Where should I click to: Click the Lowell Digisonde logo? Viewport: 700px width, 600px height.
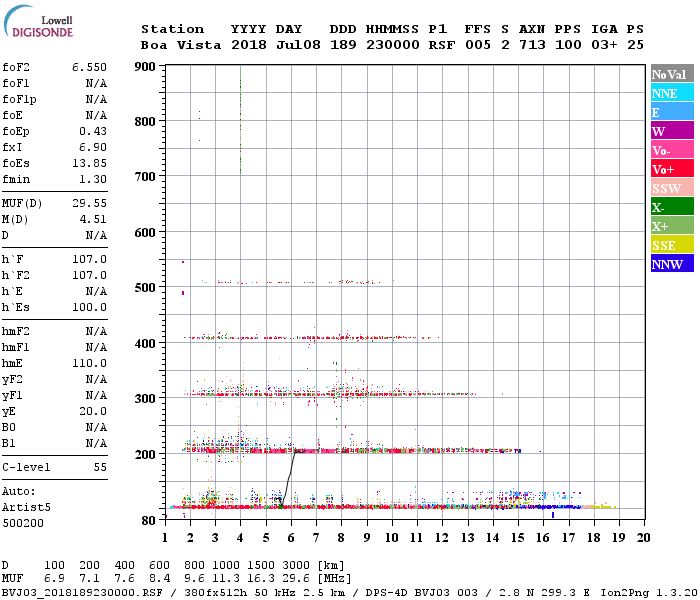click(x=38, y=22)
